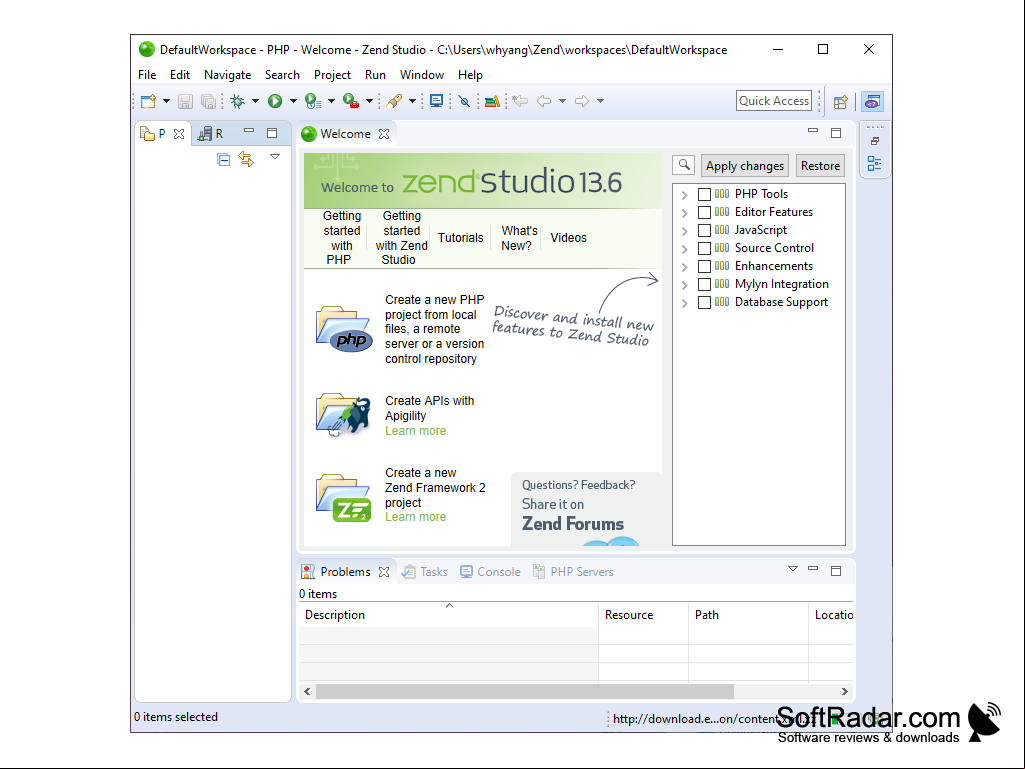Click the Description column header
This screenshot has height=769, width=1025.
(448, 615)
